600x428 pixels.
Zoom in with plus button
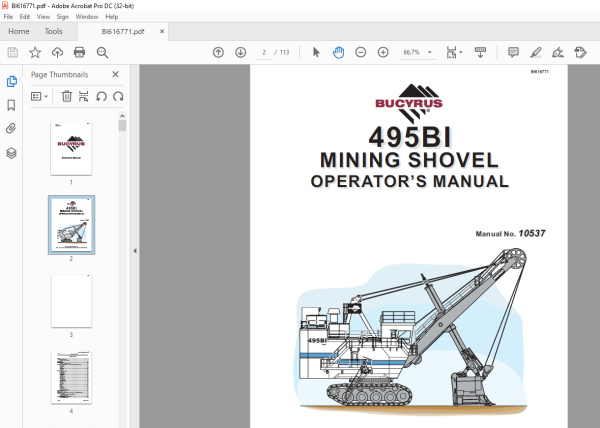coord(383,52)
